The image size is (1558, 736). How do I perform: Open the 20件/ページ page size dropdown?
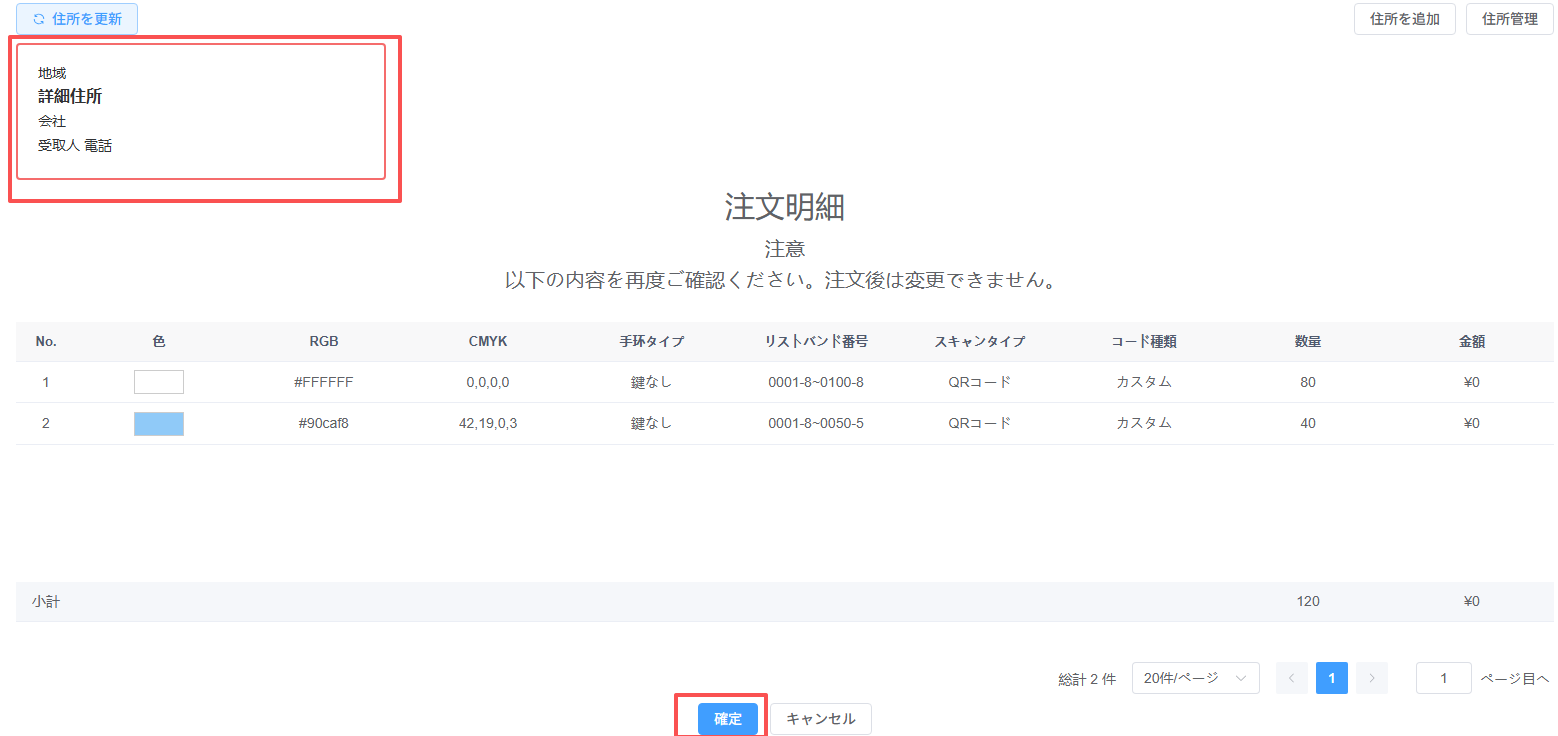point(1195,678)
